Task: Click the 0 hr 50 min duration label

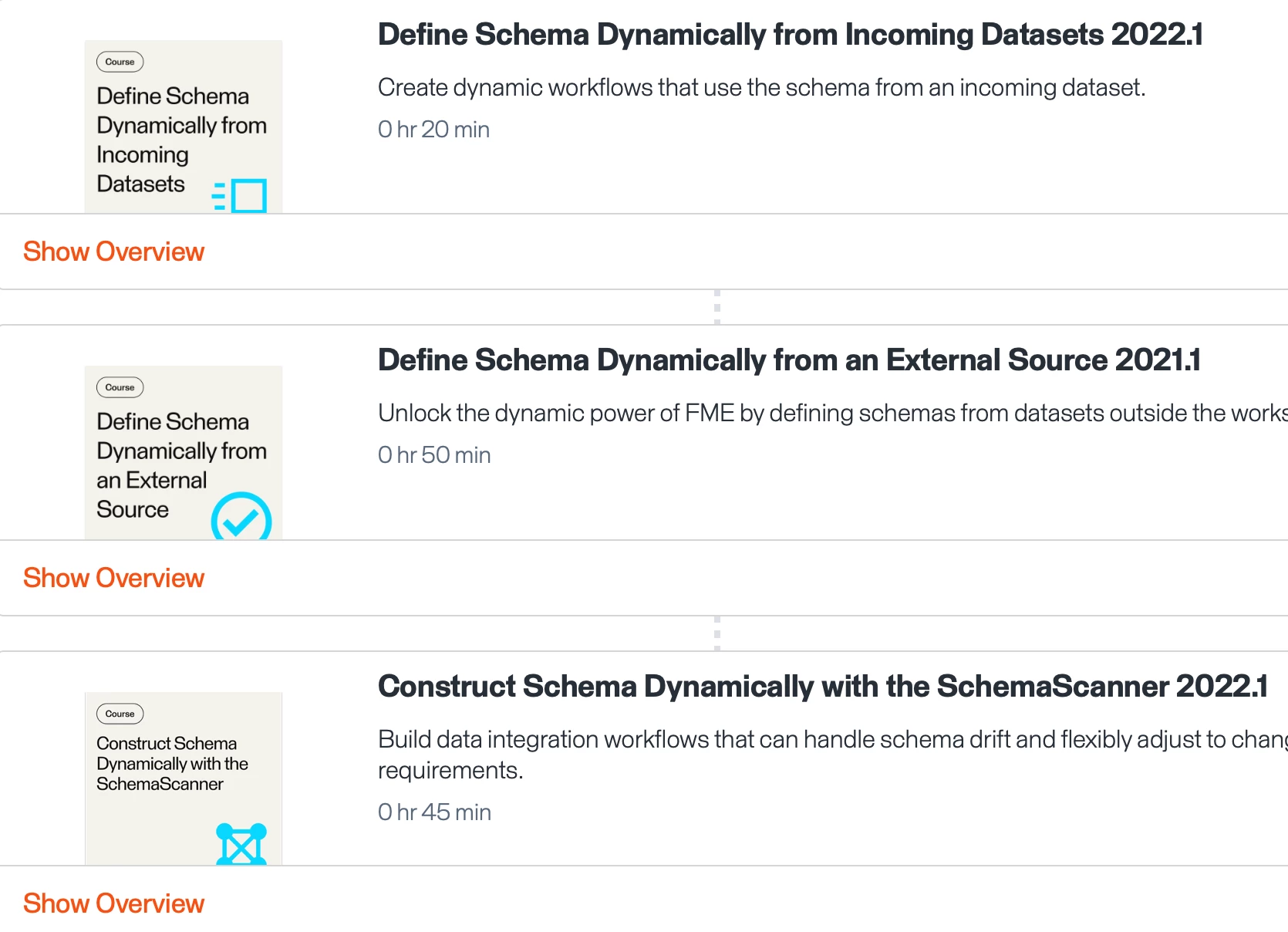Action: tap(434, 455)
